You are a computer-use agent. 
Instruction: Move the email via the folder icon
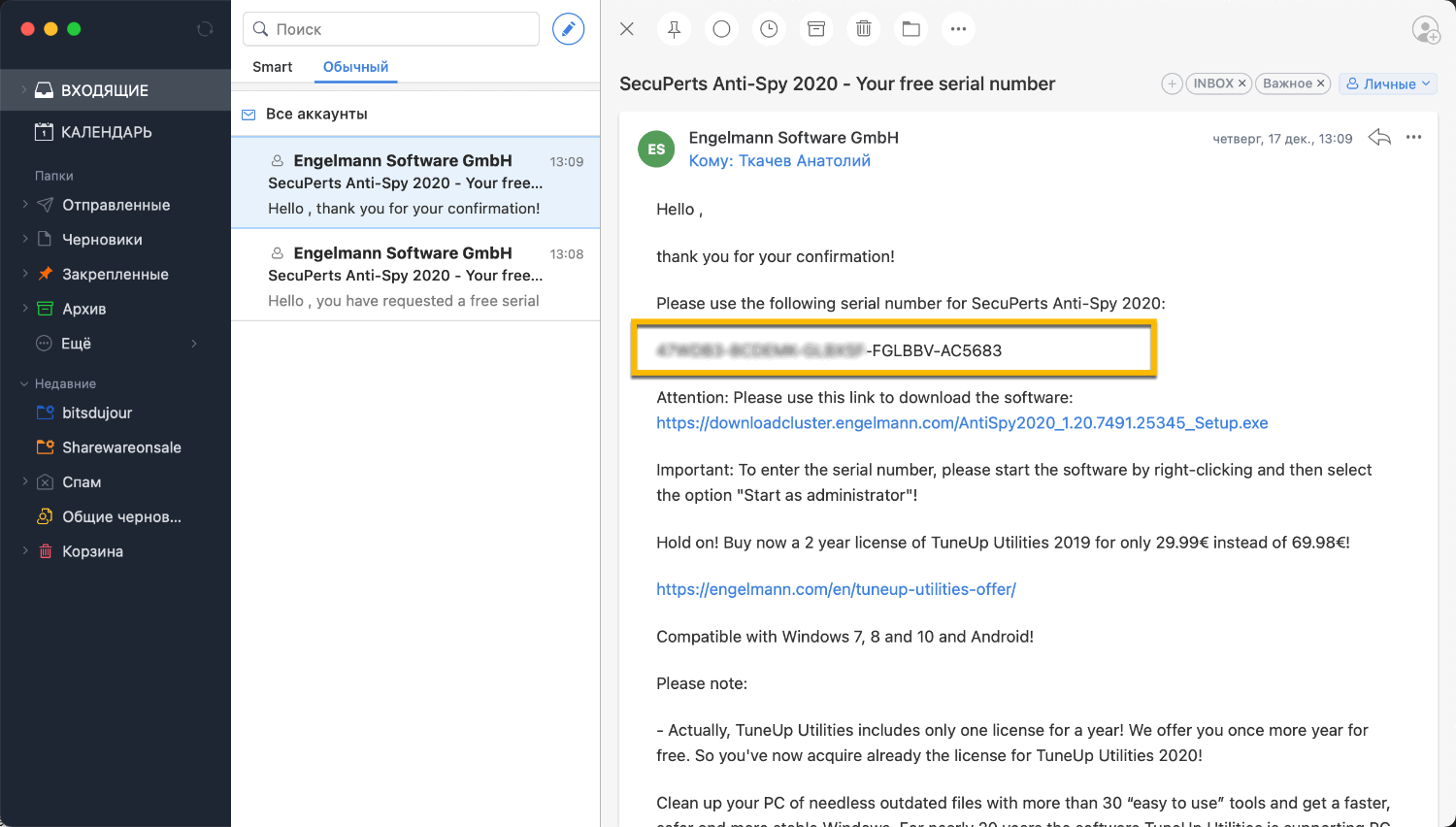point(910,29)
